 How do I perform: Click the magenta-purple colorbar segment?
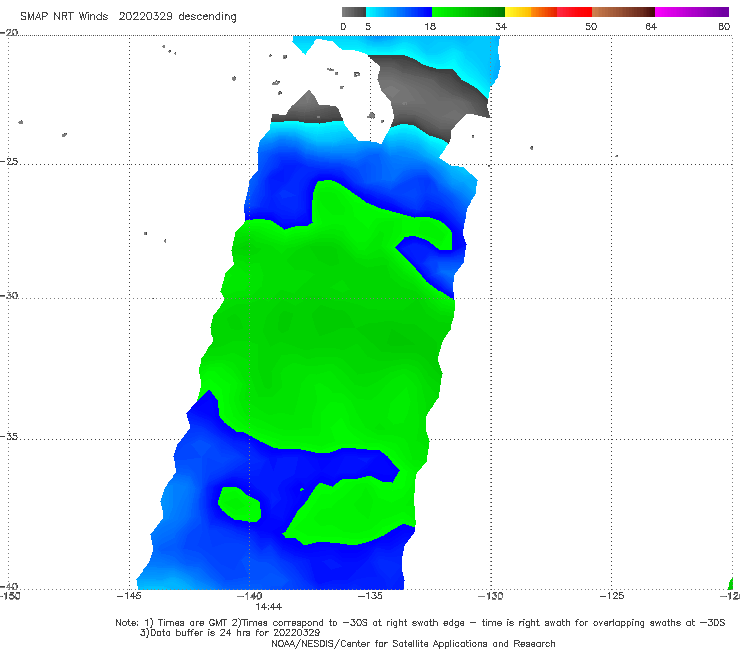pos(692,12)
